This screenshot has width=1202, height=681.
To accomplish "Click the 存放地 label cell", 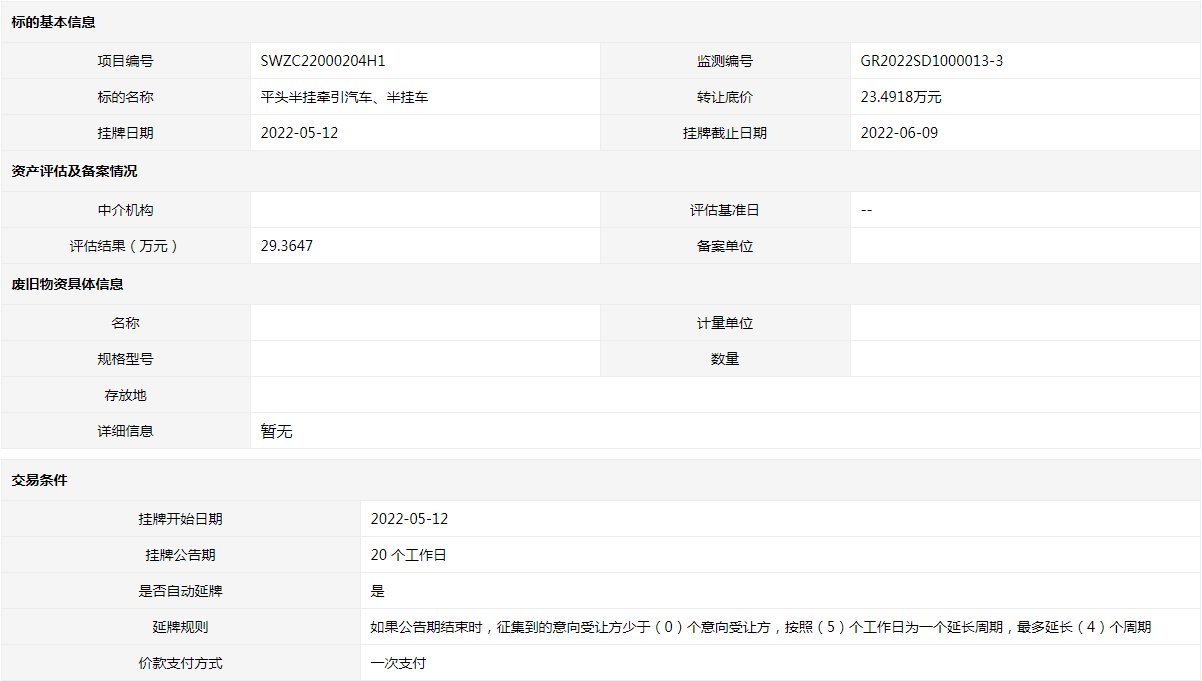I will coord(126,396).
